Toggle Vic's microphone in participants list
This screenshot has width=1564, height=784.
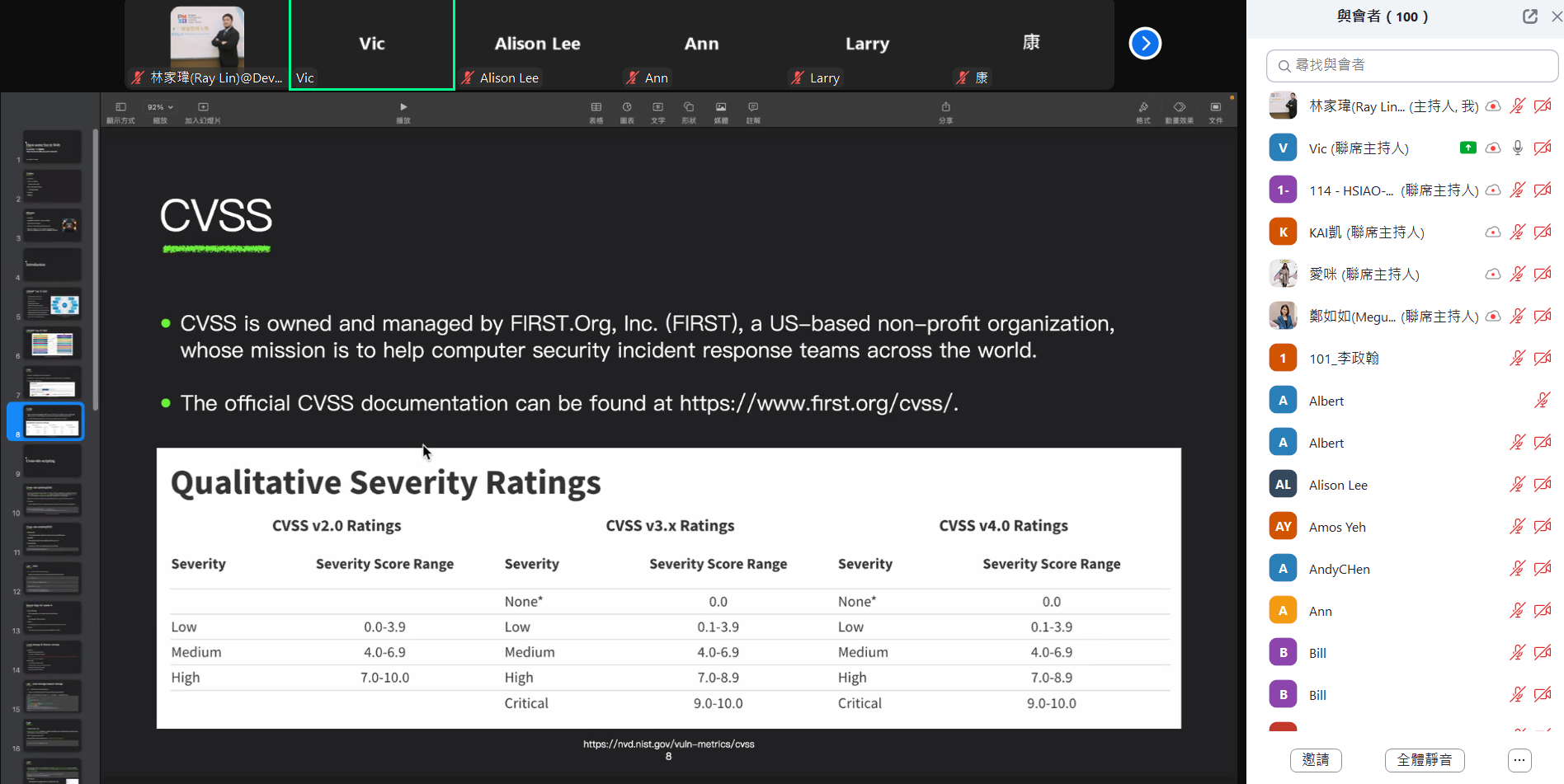1517,148
